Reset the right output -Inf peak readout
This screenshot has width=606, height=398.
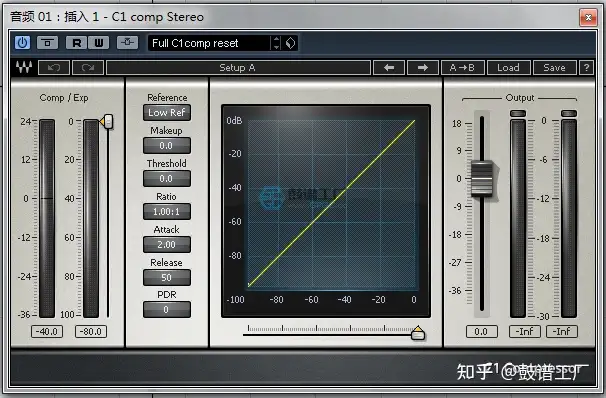pyautogui.click(x=562, y=332)
